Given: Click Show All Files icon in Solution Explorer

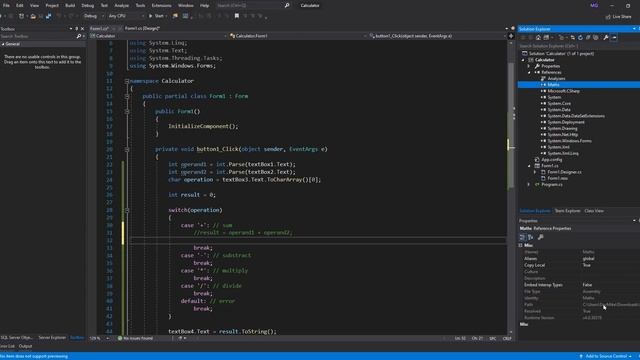Looking at the screenshot, I should coord(596,38).
